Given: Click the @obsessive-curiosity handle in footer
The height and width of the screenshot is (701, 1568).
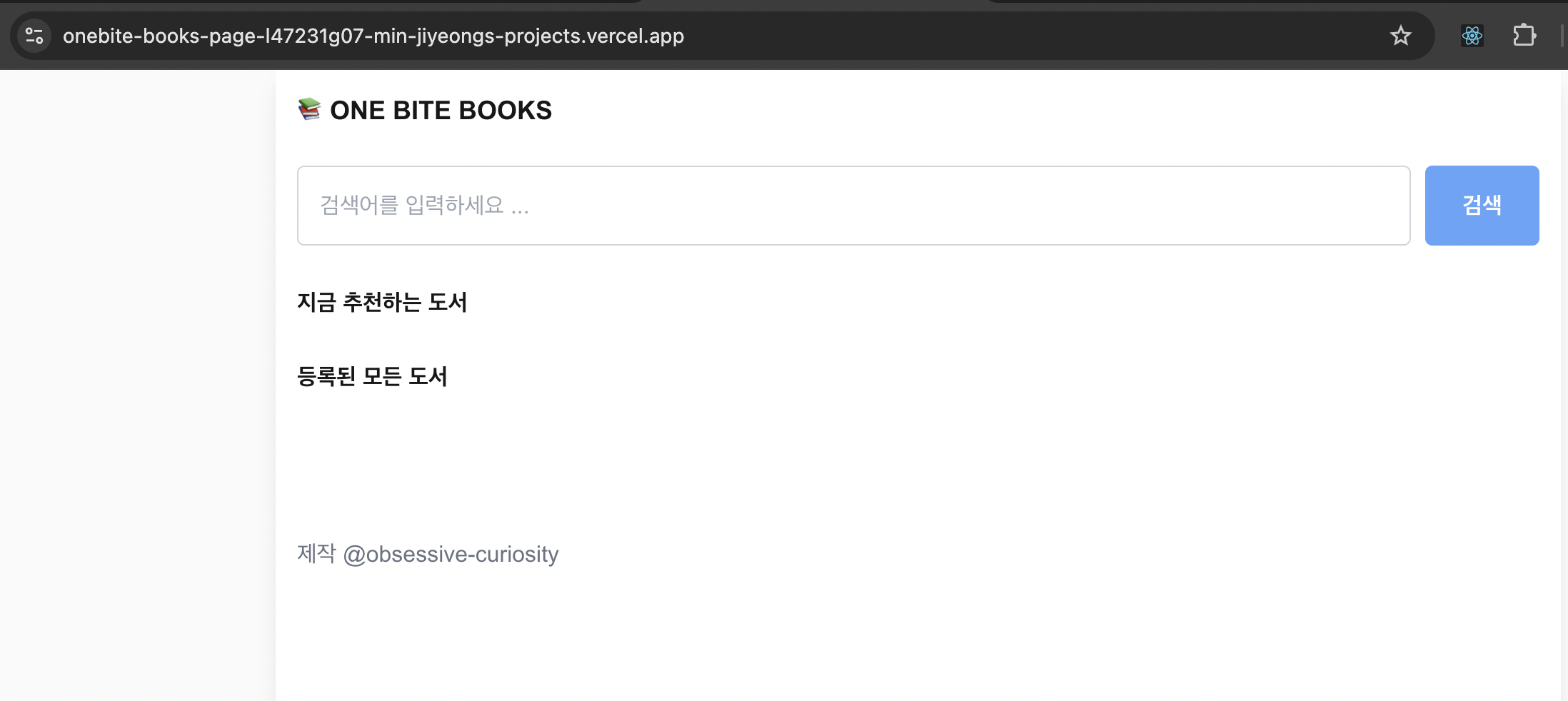Looking at the screenshot, I should tap(451, 555).
